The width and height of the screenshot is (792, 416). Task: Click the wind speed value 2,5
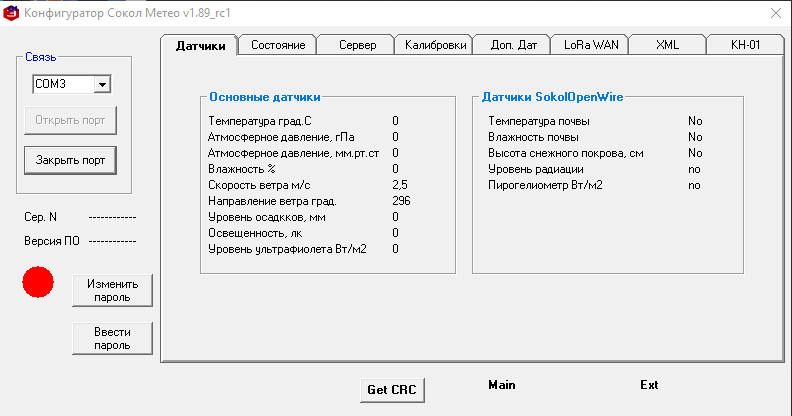(x=400, y=185)
